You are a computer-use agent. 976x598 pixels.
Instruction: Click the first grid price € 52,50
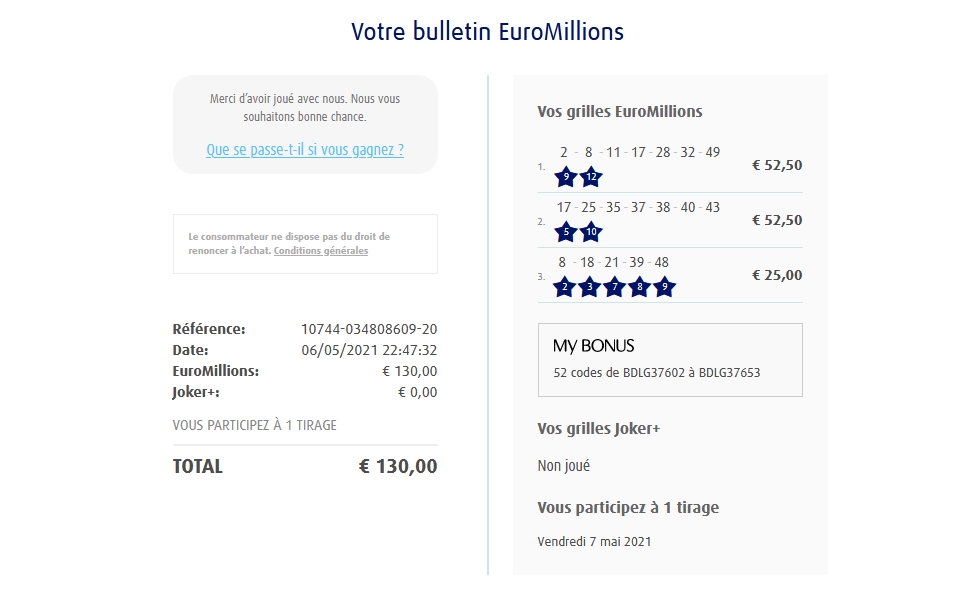777,165
